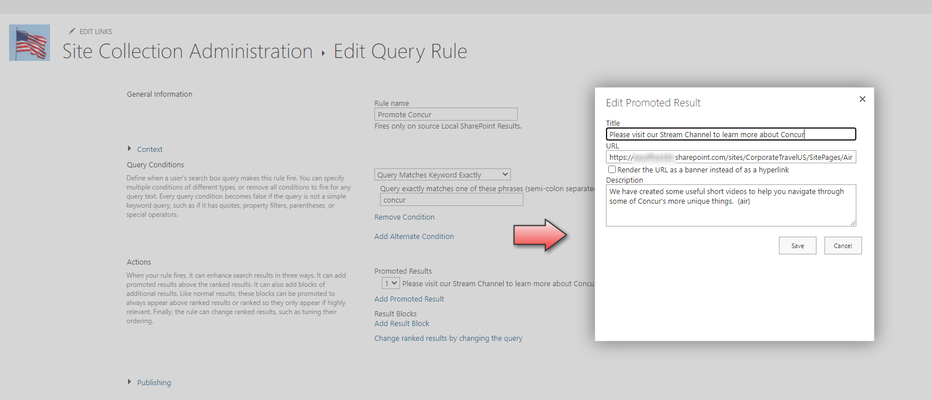Click the EDIT LINKS pencil icon

(x=72, y=32)
